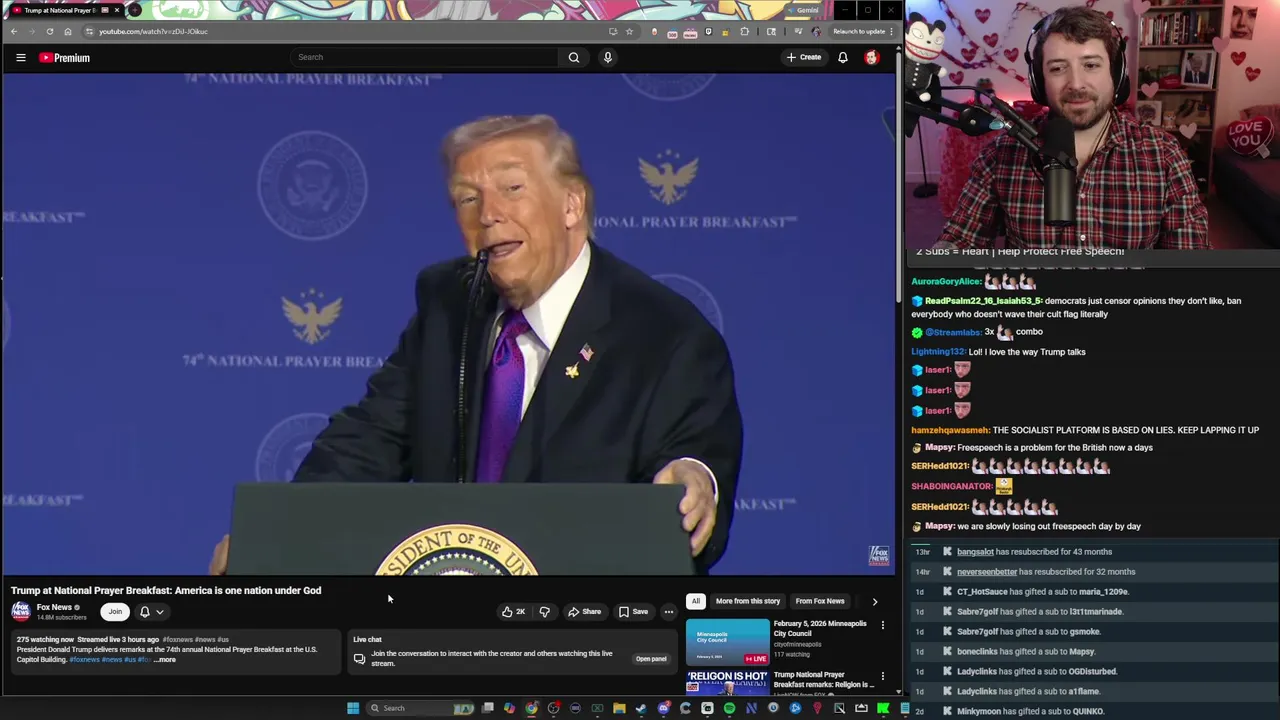This screenshot has width=1280, height=720.
Task: Open the Fox News channel avatar
Action: point(21,611)
